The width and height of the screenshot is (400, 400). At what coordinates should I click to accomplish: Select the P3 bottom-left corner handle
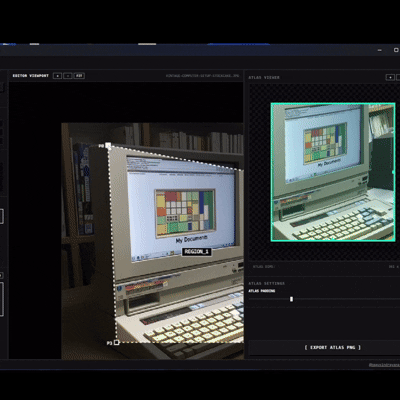click(116, 342)
